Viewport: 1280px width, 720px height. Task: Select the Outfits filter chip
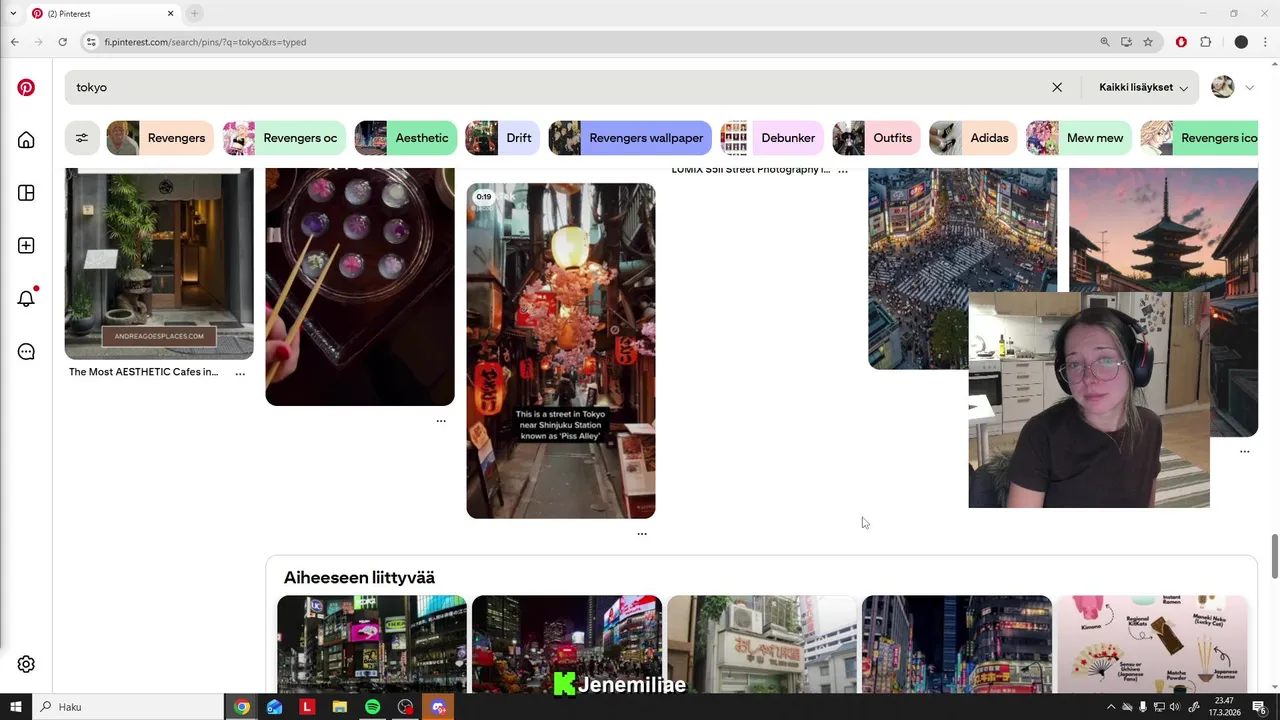[876, 138]
